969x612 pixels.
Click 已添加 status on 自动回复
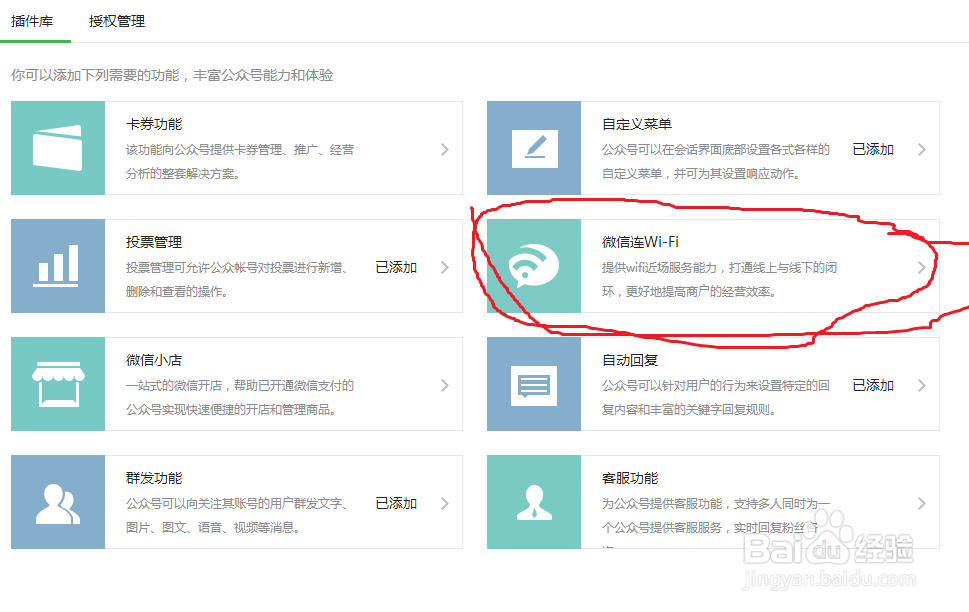(x=873, y=385)
